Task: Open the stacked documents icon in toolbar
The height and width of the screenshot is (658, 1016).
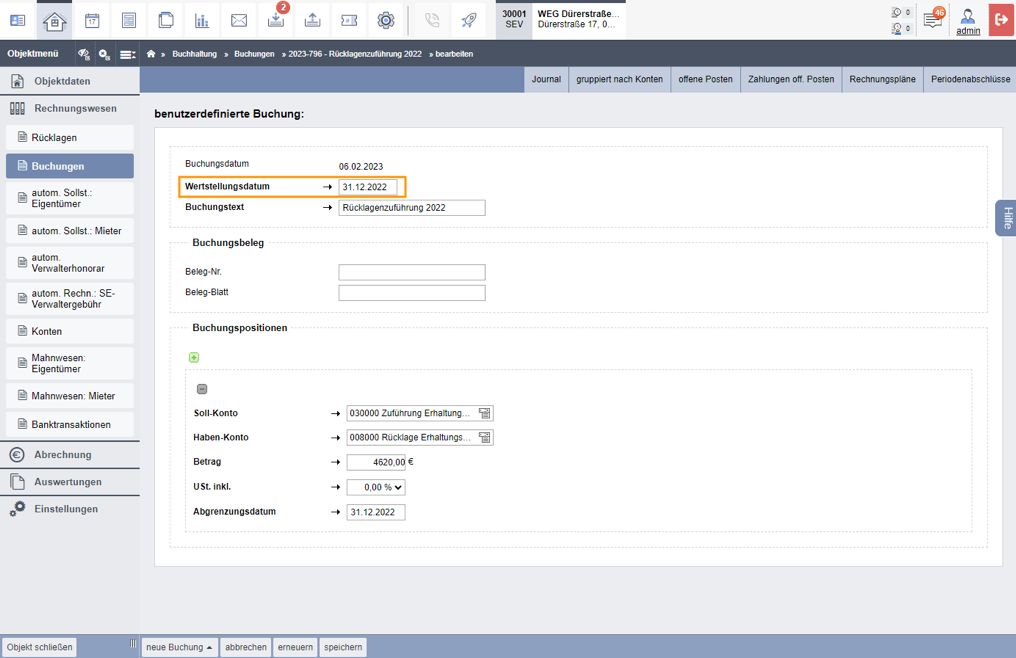Action: point(166,21)
